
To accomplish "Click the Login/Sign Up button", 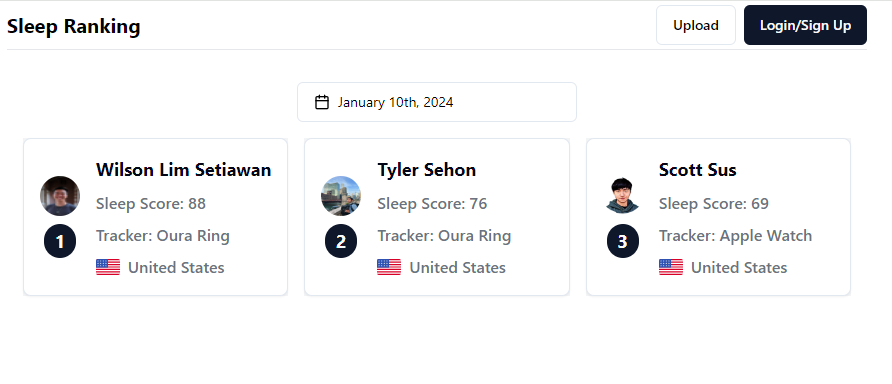I will point(806,25).
